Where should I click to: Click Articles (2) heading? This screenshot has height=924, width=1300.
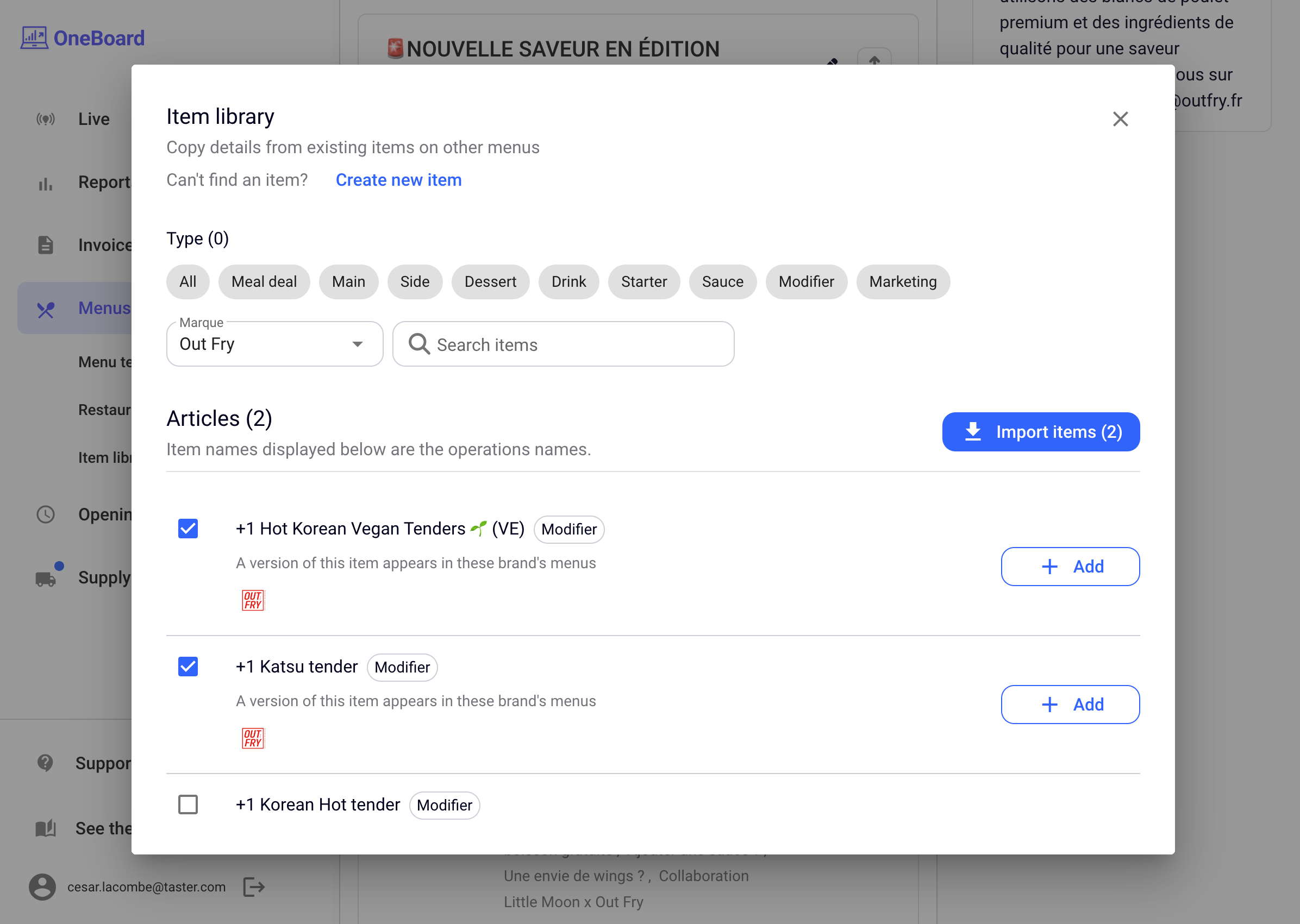click(x=219, y=419)
